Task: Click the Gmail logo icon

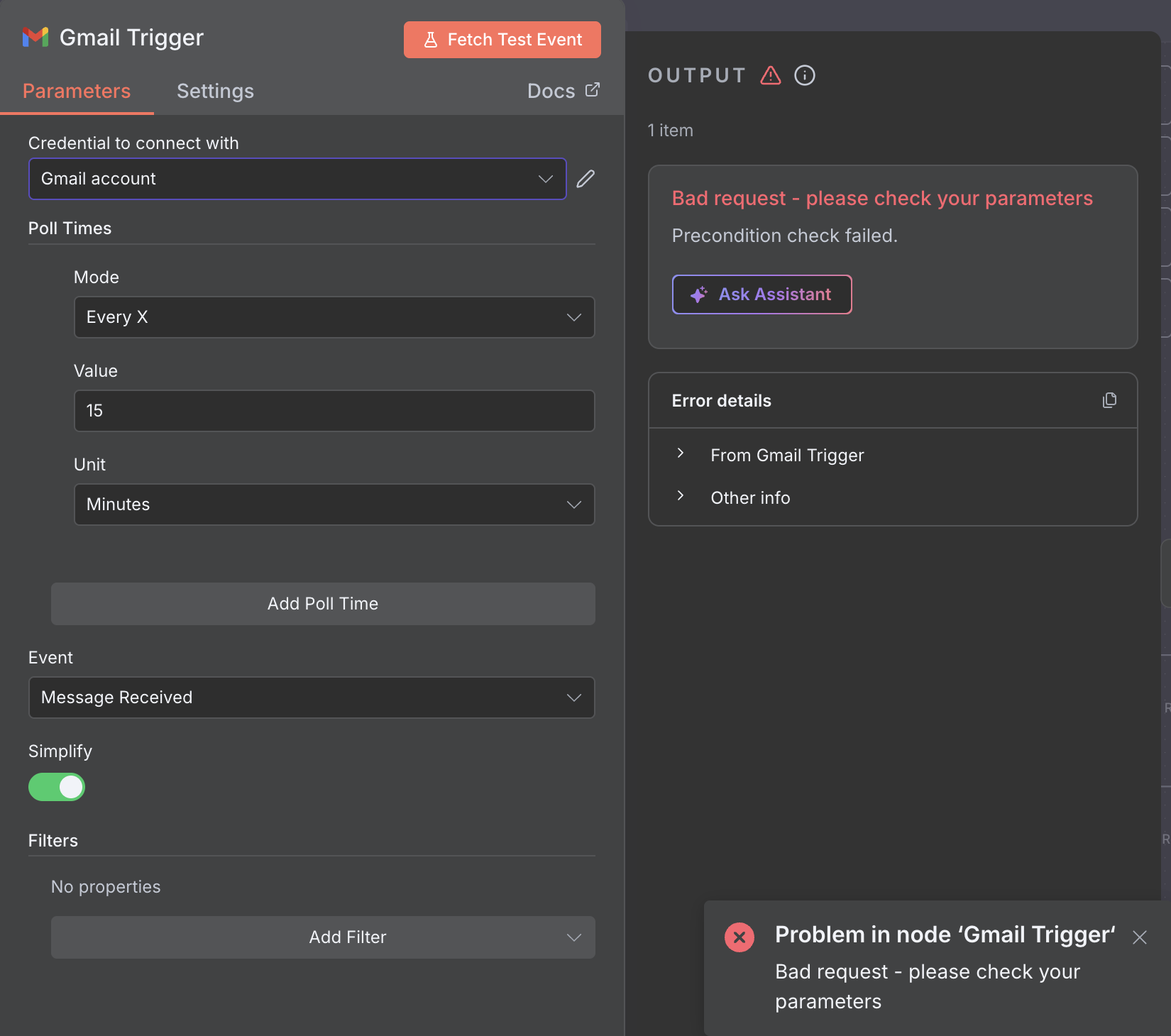Action: (x=35, y=37)
